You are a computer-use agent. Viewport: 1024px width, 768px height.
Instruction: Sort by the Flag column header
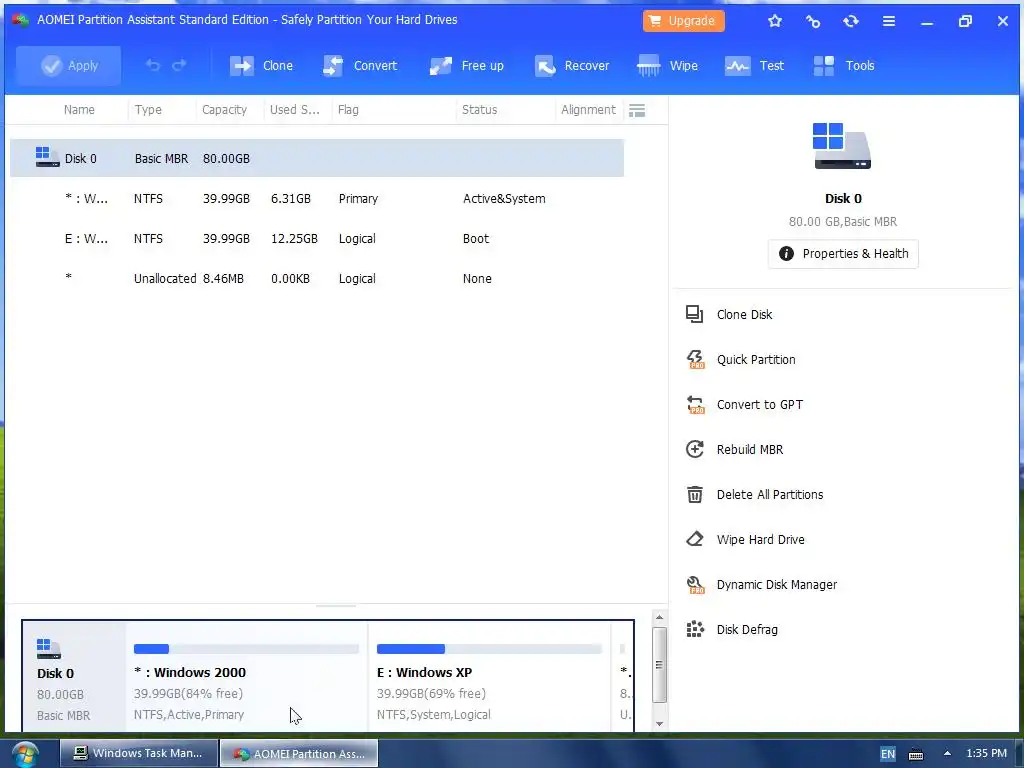[x=348, y=110]
